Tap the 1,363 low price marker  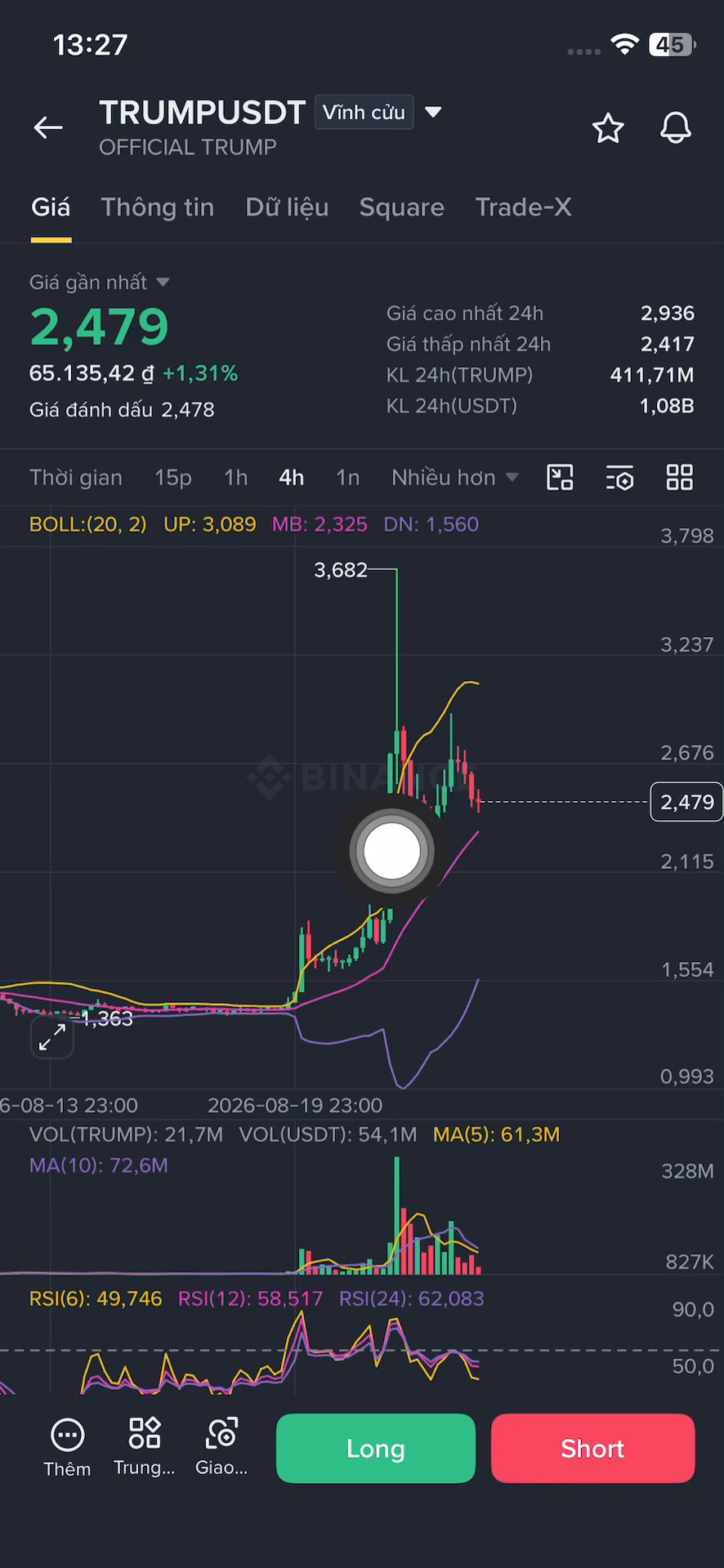click(107, 1018)
